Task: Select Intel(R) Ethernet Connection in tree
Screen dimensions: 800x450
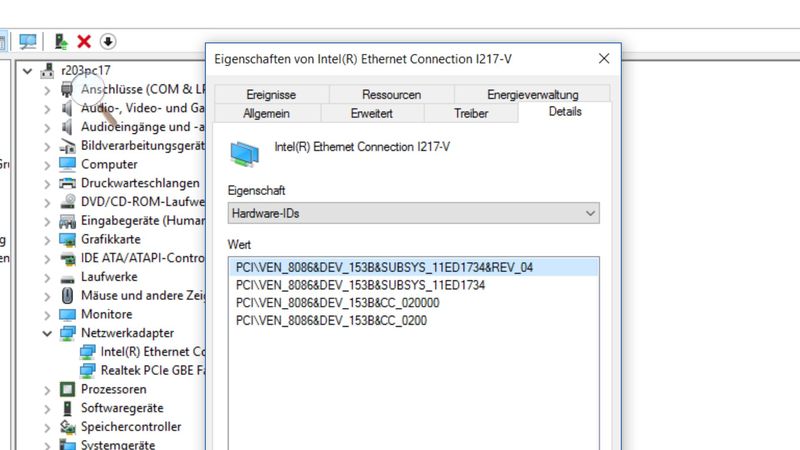Action: click(153, 352)
